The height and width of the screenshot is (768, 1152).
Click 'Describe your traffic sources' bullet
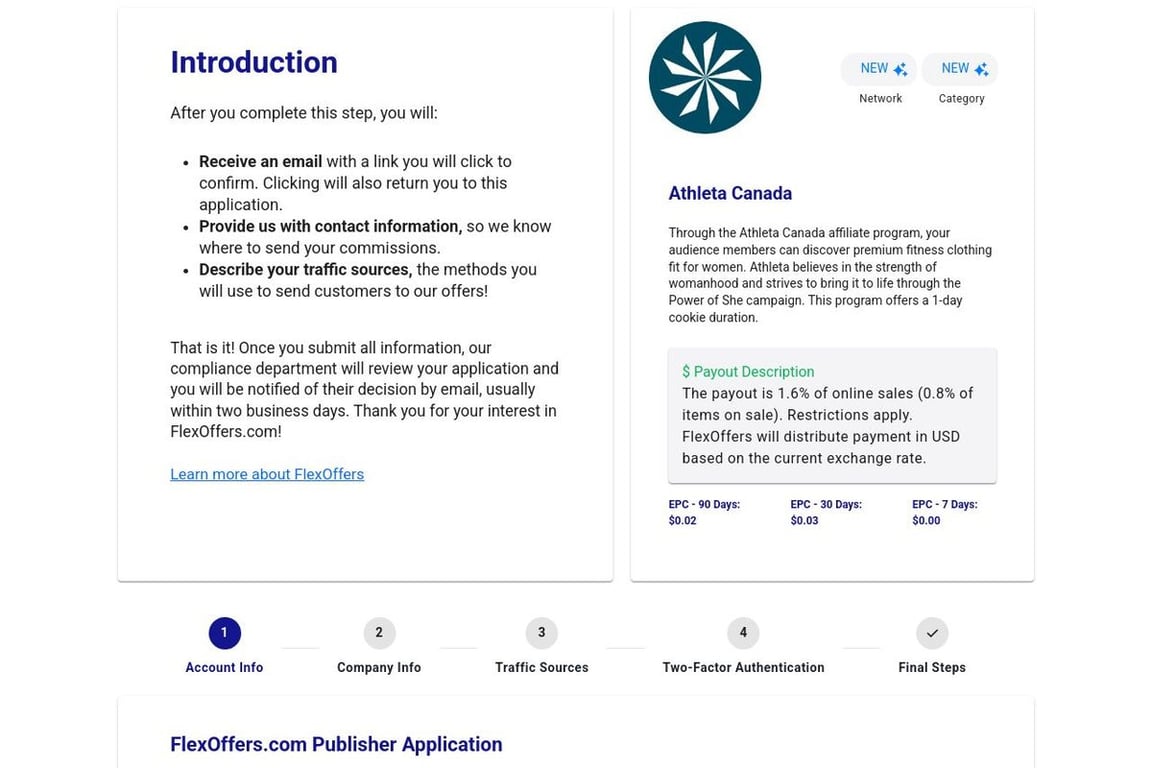point(367,280)
